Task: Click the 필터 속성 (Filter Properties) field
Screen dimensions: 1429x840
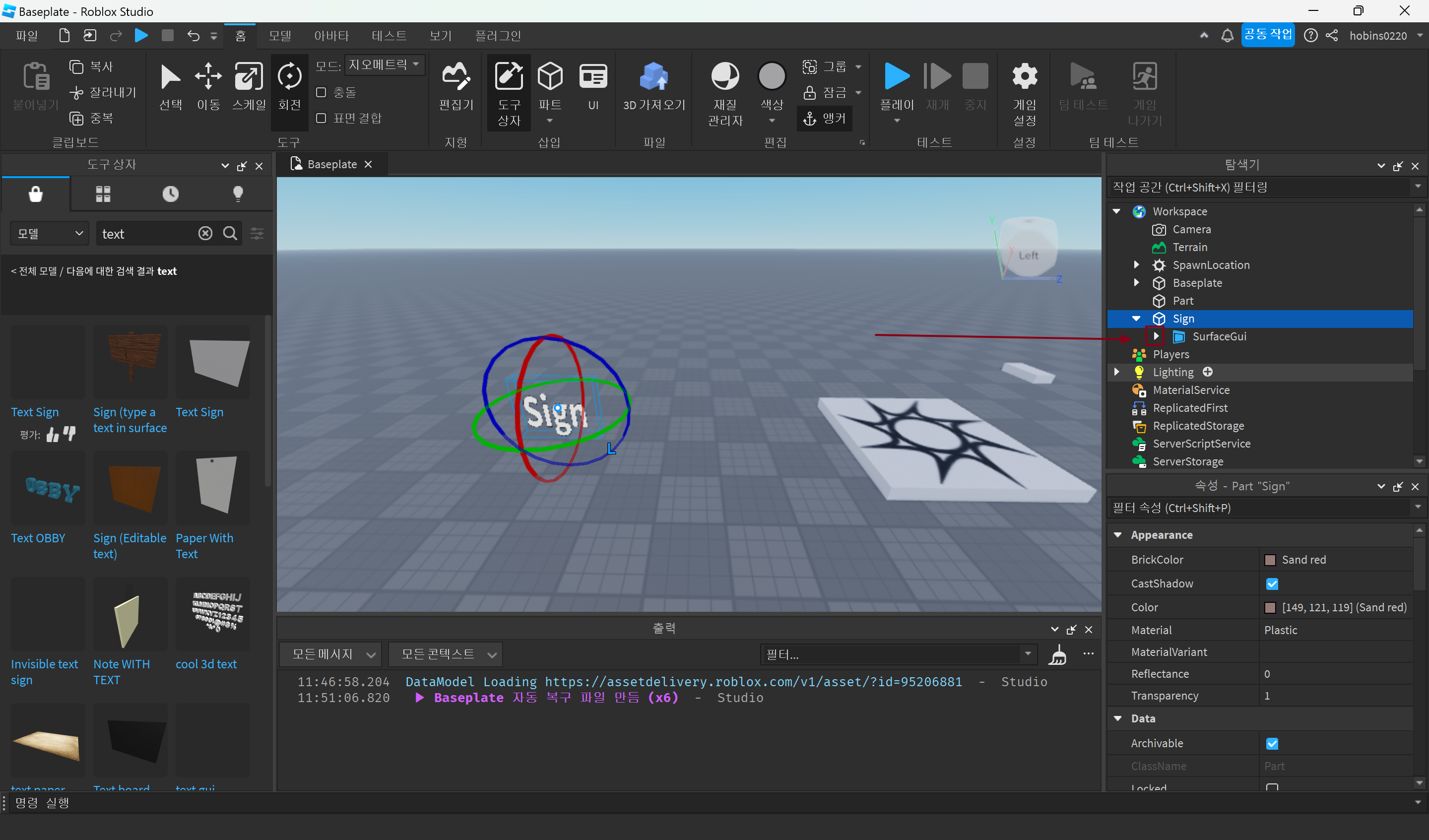Action: click(1260, 508)
